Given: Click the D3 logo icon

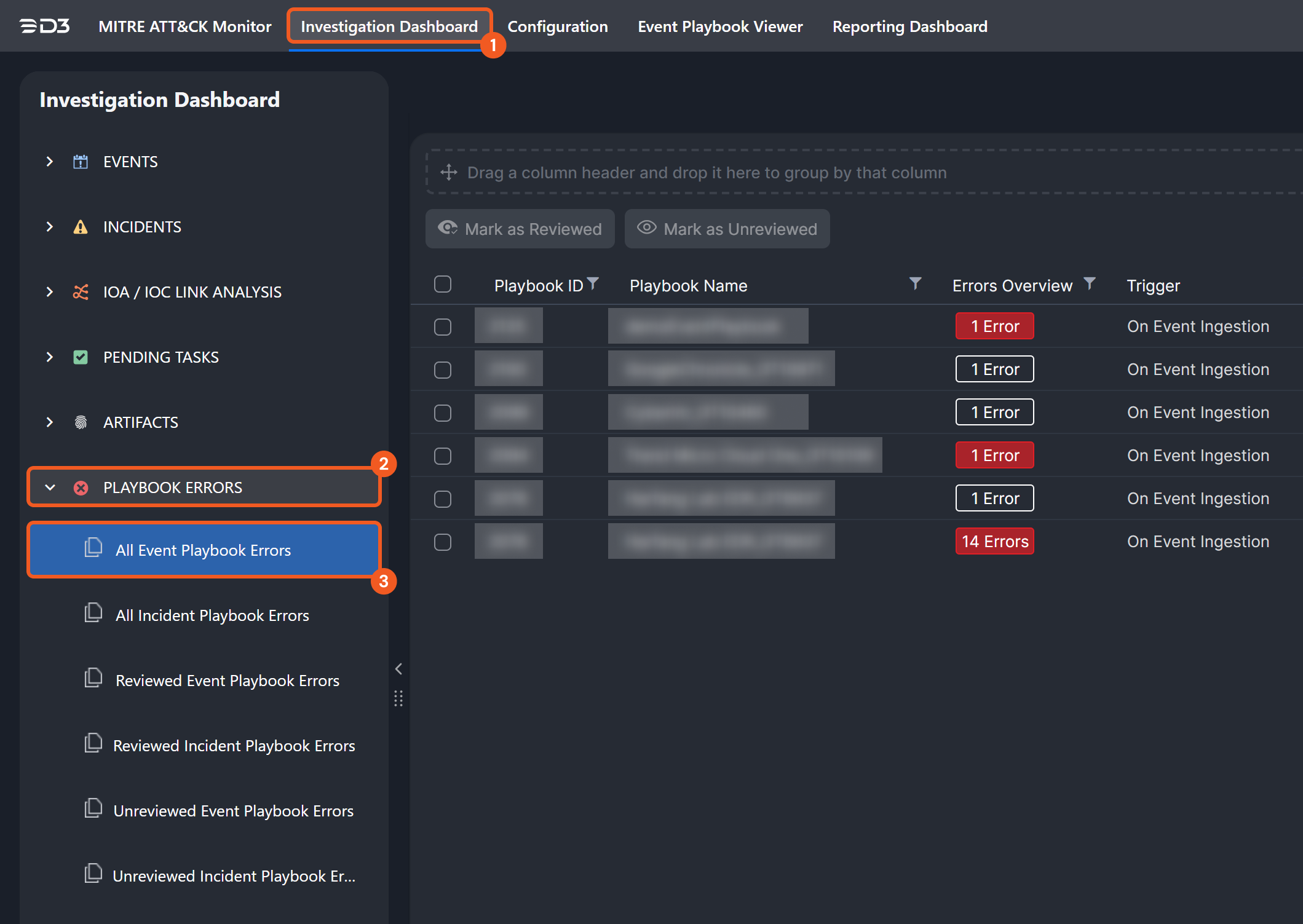Looking at the screenshot, I should click(x=44, y=26).
